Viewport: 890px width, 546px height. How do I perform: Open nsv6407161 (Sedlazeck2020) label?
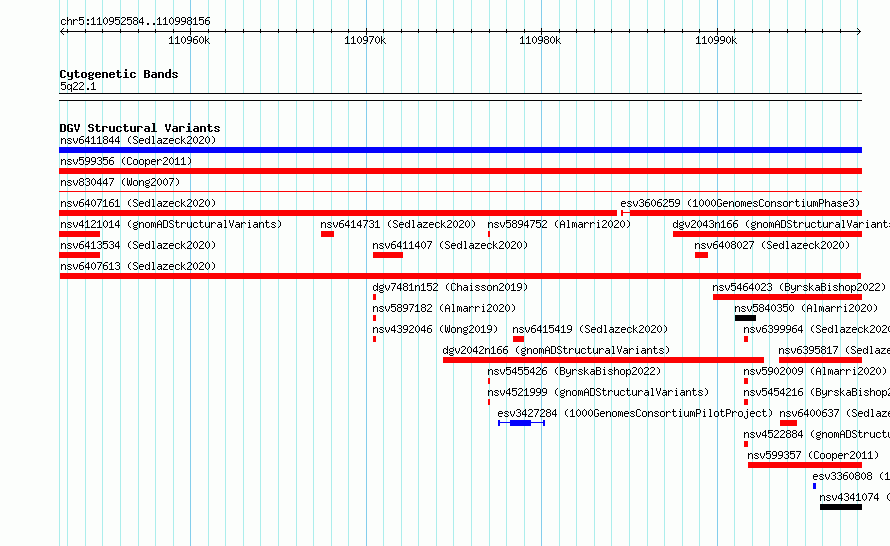point(138,203)
